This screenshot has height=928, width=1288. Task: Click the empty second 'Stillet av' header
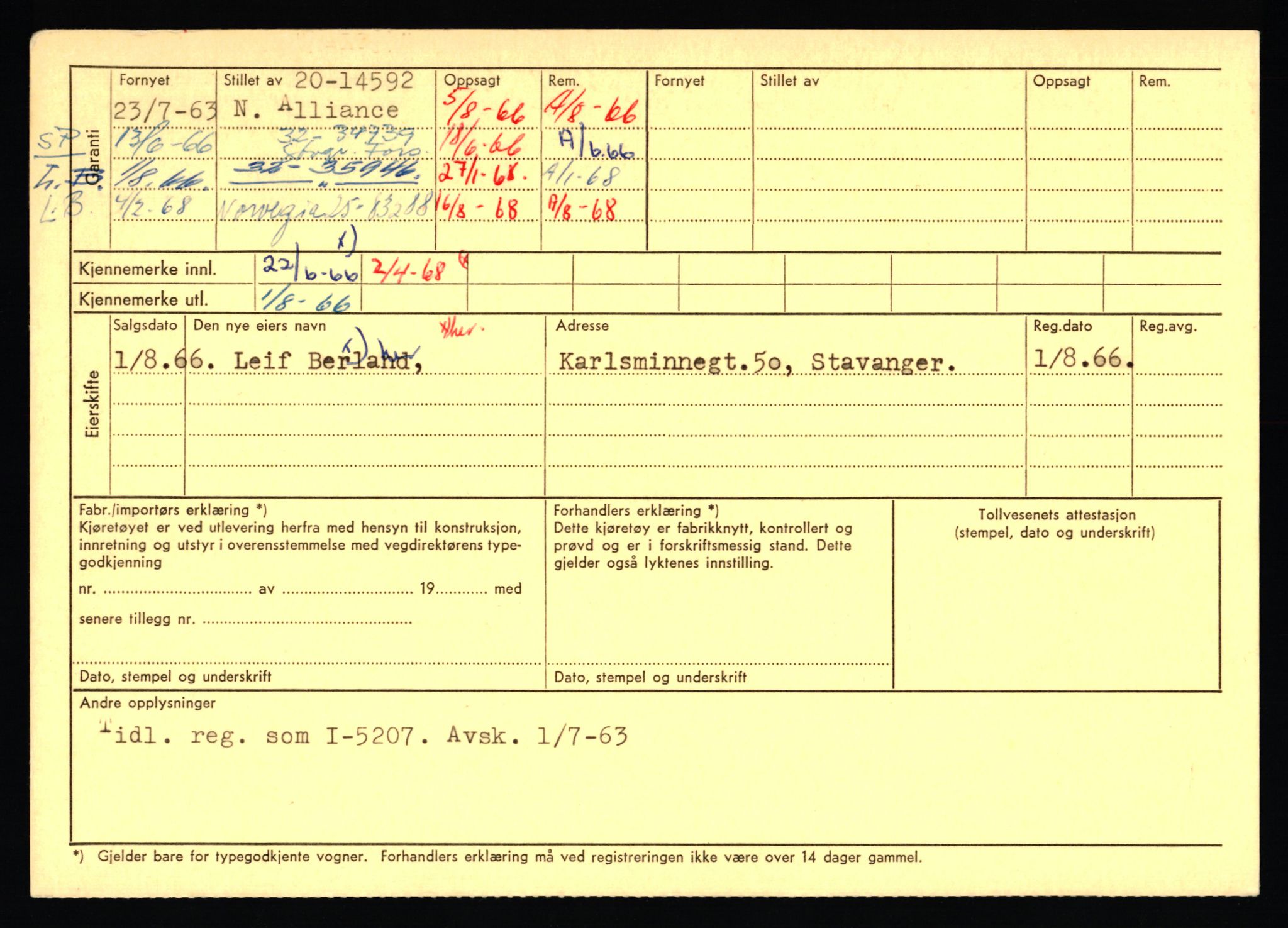click(789, 80)
